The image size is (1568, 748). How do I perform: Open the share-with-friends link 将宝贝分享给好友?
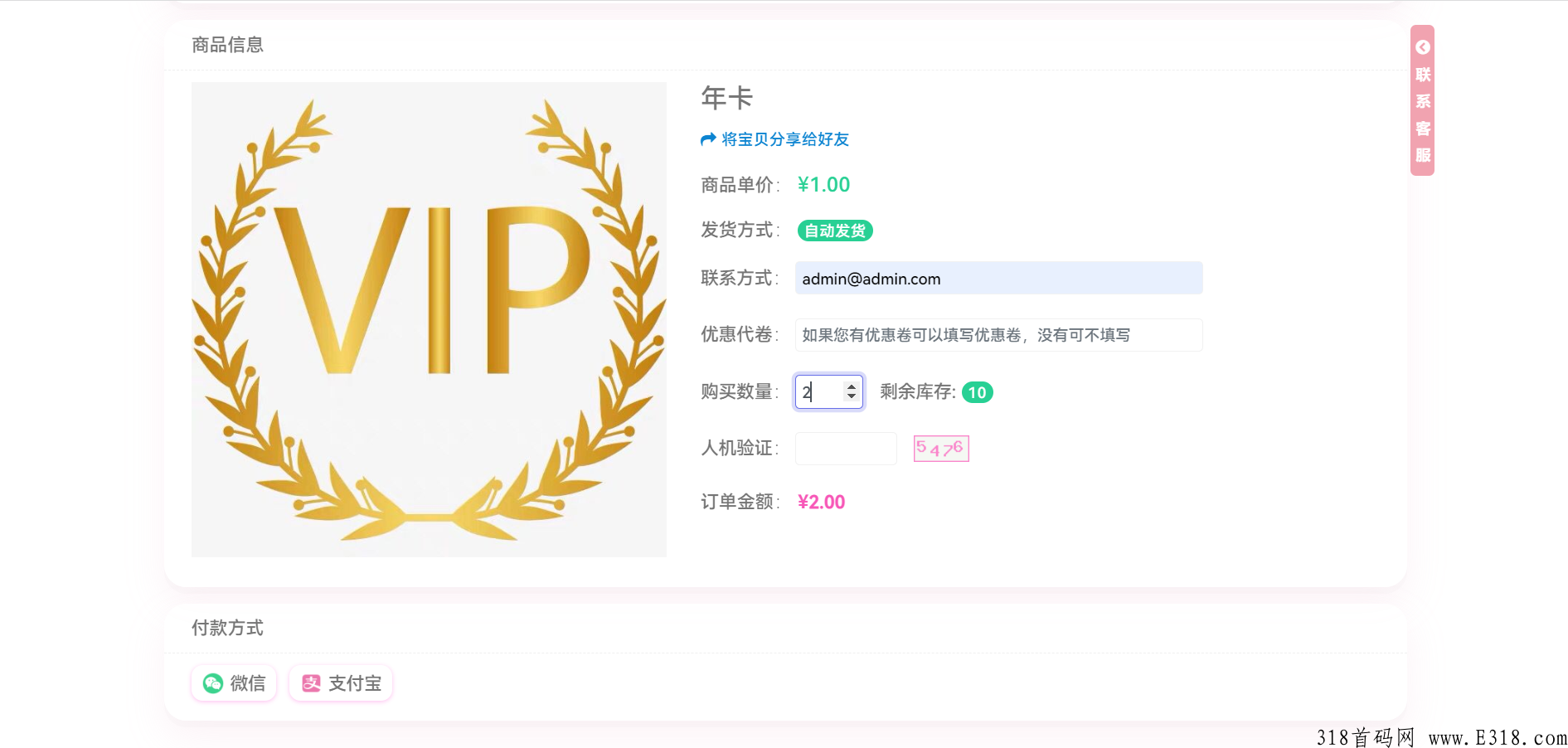point(784,139)
